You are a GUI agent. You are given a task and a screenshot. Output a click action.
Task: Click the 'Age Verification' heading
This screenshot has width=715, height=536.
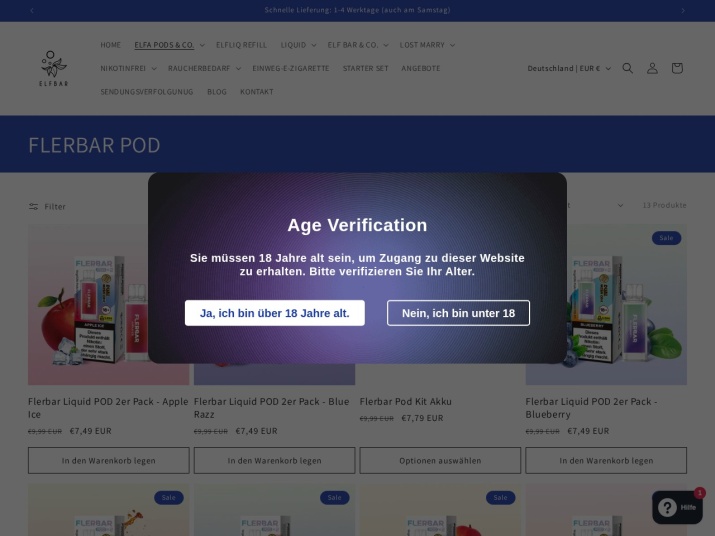[x=358, y=225]
